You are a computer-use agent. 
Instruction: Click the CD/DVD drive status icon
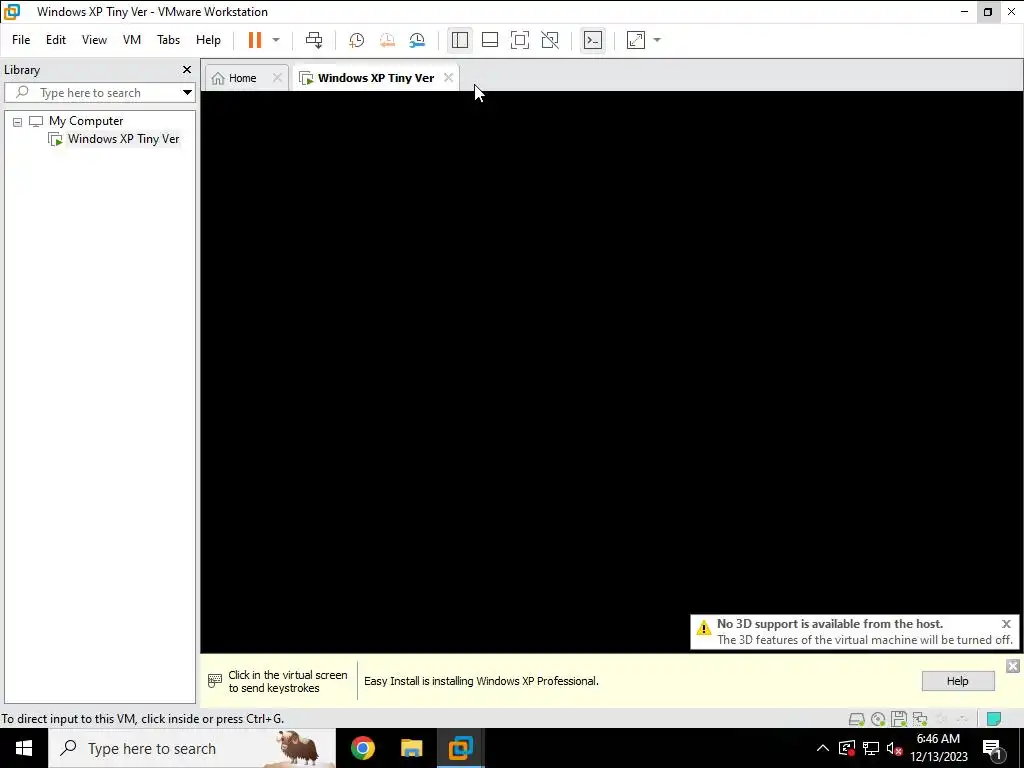[x=878, y=719]
